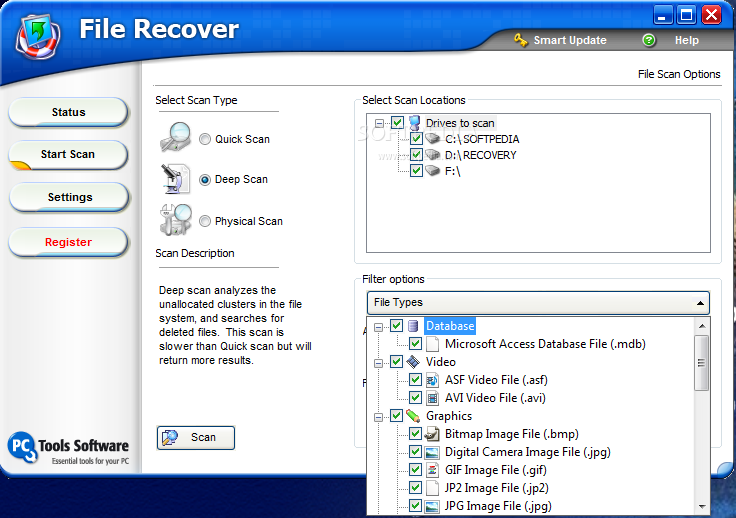
Task: Open Help from the header
Action: [687, 40]
